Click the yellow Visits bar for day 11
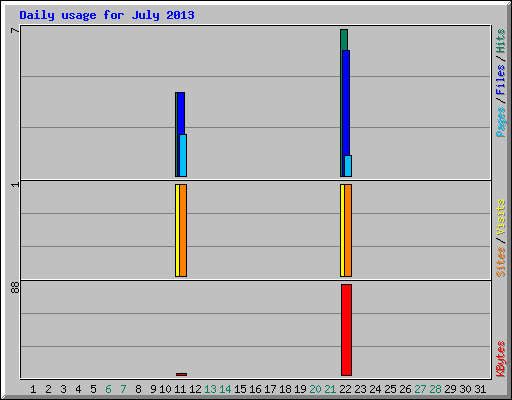The width and height of the screenshot is (512, 400). pyautogui.click(x=177, y=230)
